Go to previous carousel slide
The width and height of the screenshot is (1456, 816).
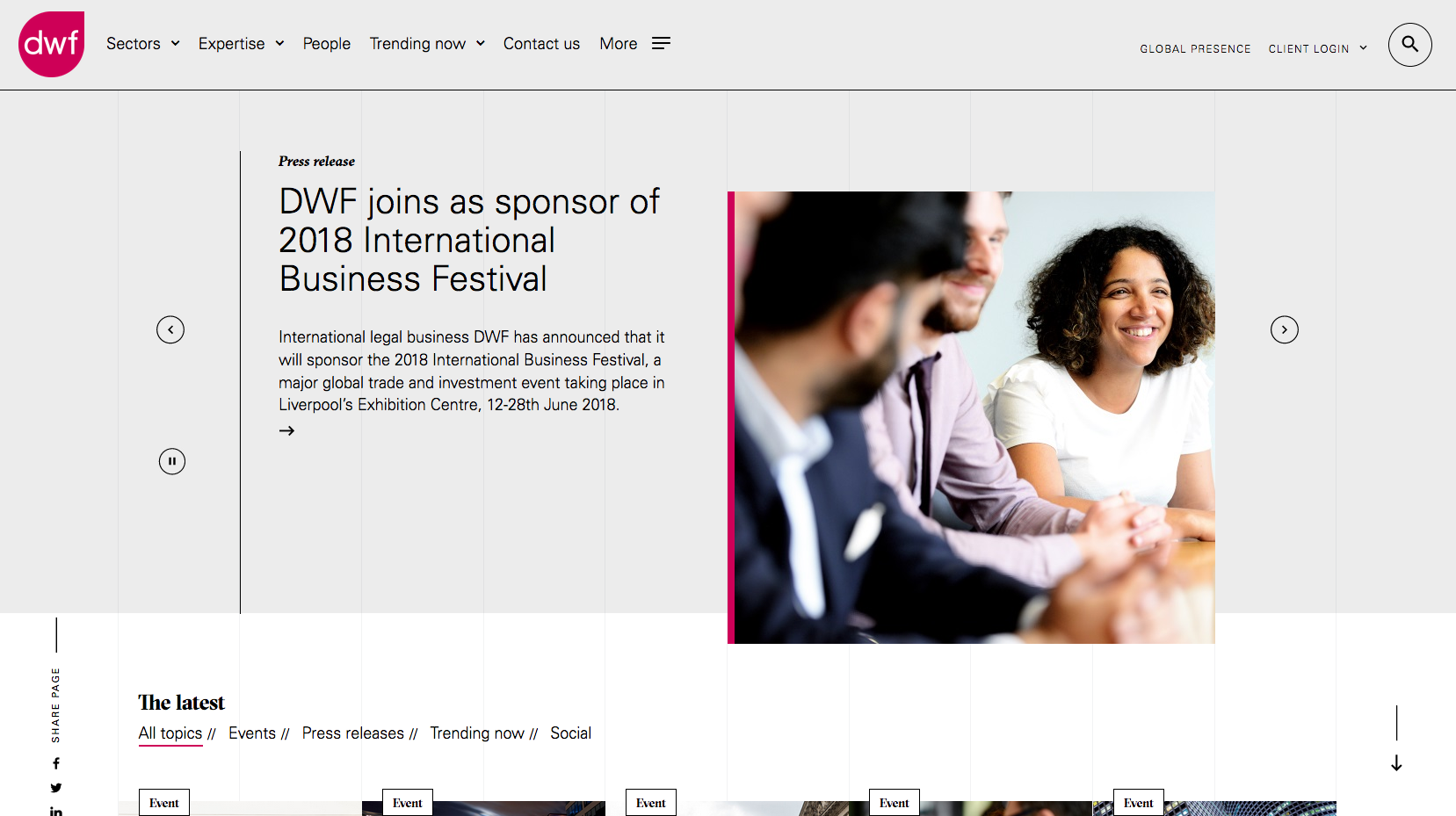click(x=170, y=329)
